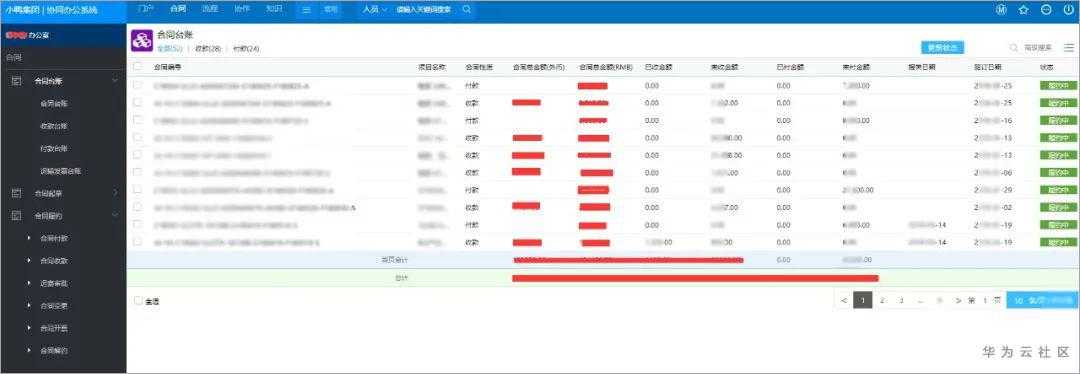Check the 收款 row dated ending -25
The width and height of the screenshot is (1080, 374).
pyautogui.click(x=138, y=103)
